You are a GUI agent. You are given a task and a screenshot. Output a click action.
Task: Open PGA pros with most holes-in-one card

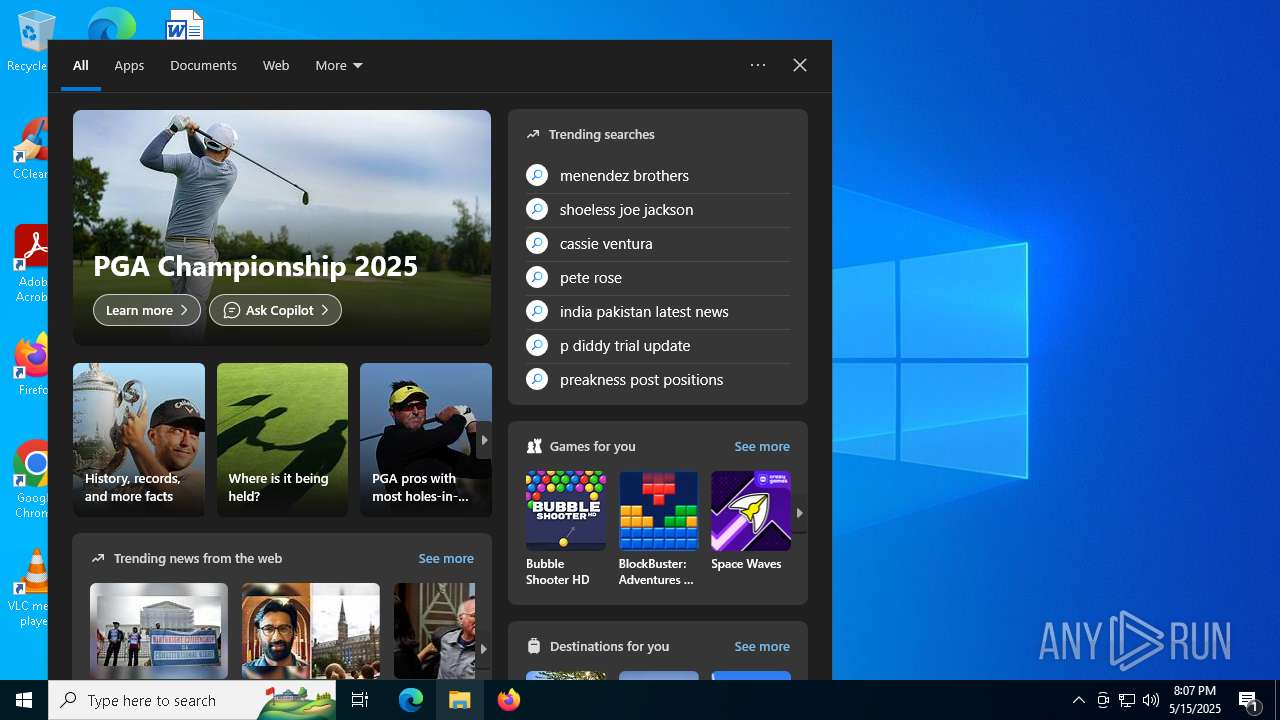click(426, 440)
